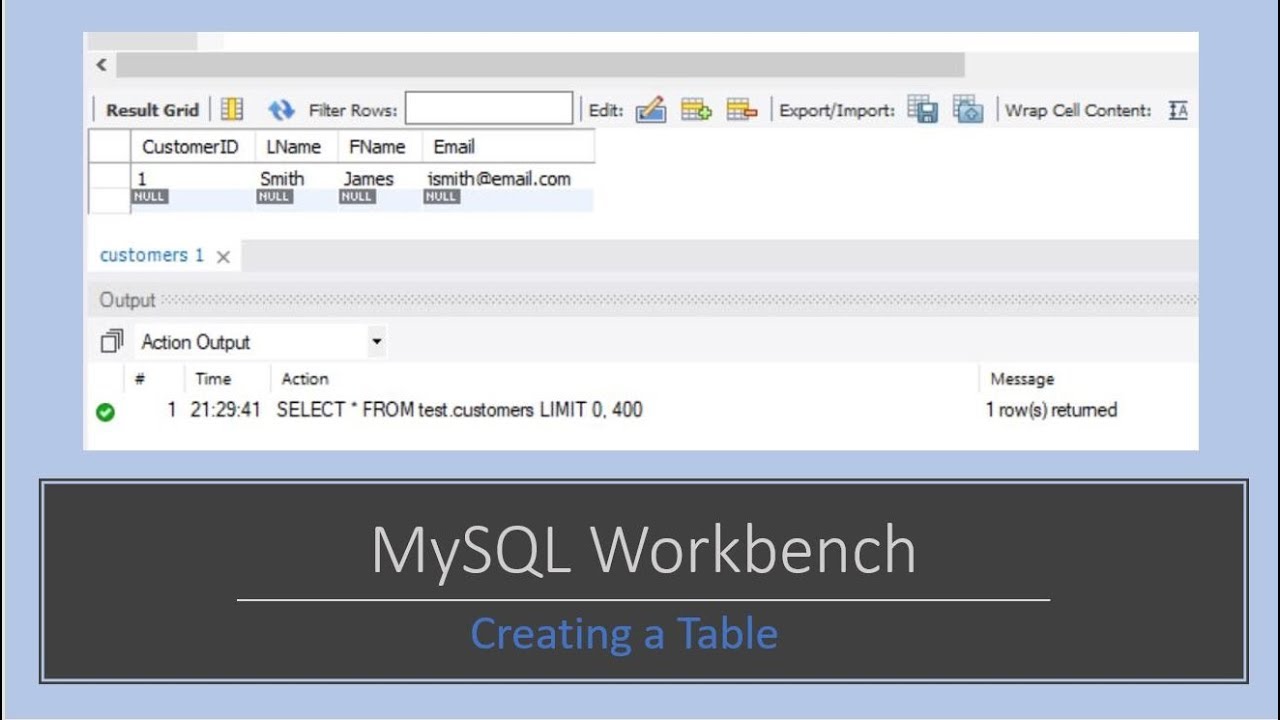Click the Message column header in output
This screenshot has width=1280, height=720.
[1022, 379]
